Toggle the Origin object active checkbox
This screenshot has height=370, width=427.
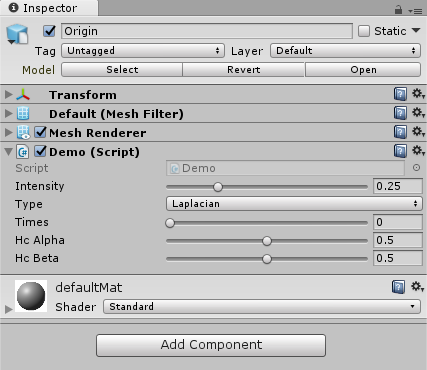(x=49, y=31)
